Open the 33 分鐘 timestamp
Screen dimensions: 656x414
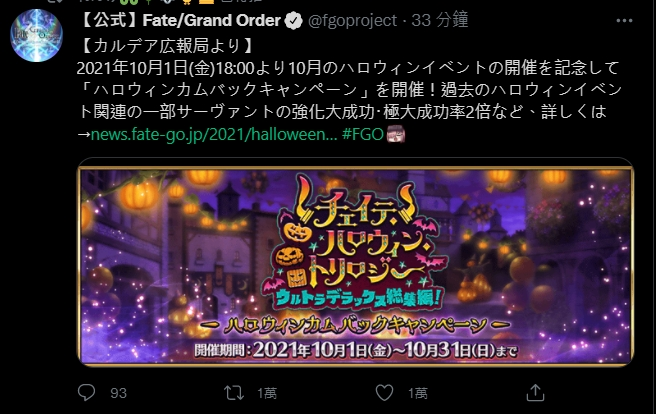[x=439, y=20]
